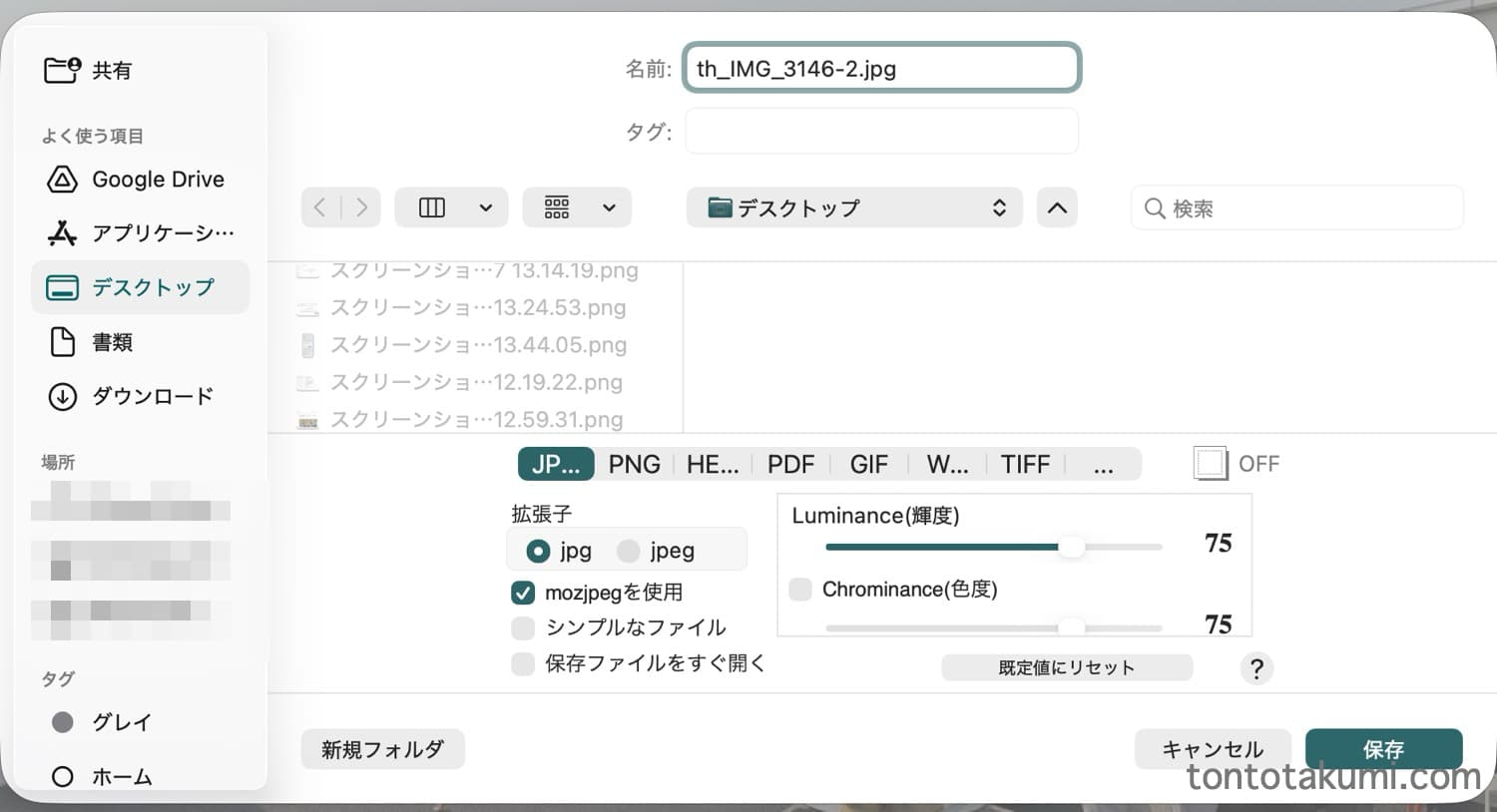Screen dimensions: 1497x812
Task: Click the back navigation arrow
Action: click(x=320, y=207)
